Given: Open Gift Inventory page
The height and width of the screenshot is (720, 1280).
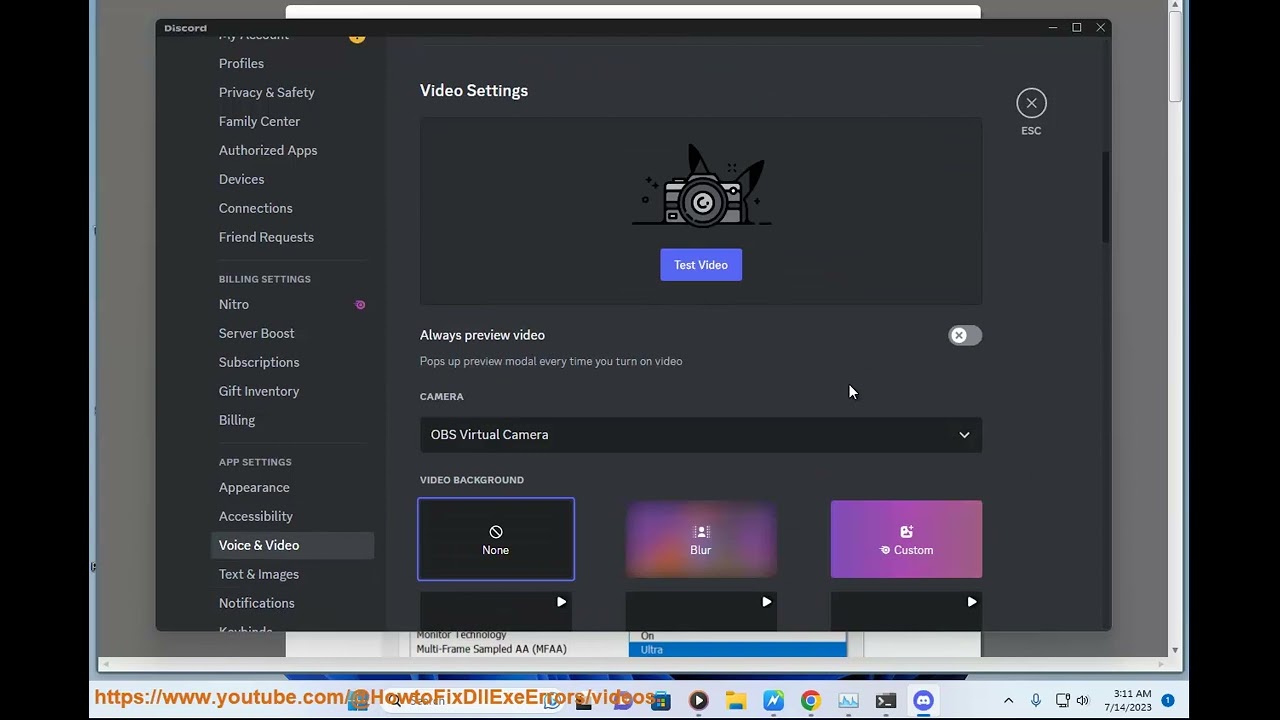Looking at the screenshot, I should [x=259, y=391].
